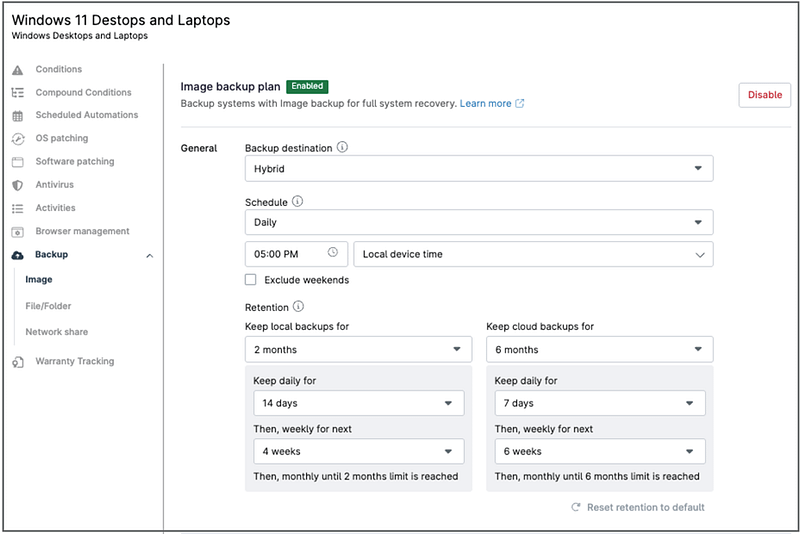Image resolution: width=800 pixels, height=534 pixels.
Task: Select the File/Folder backup sub-item
Action: (x=48, y=306)
